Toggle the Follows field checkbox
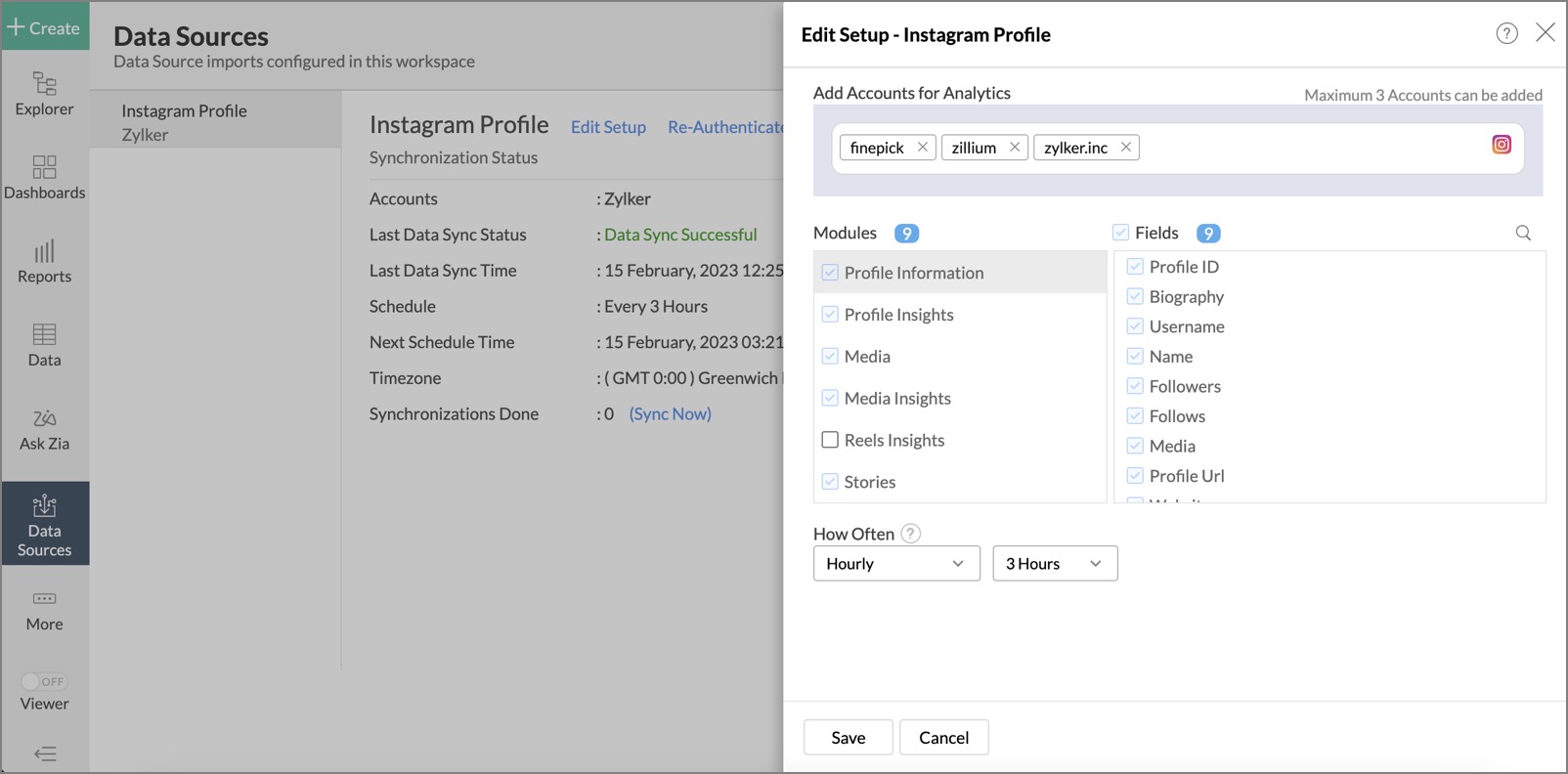Screen dimensions: 1568x774 [x=1135, y=415]
